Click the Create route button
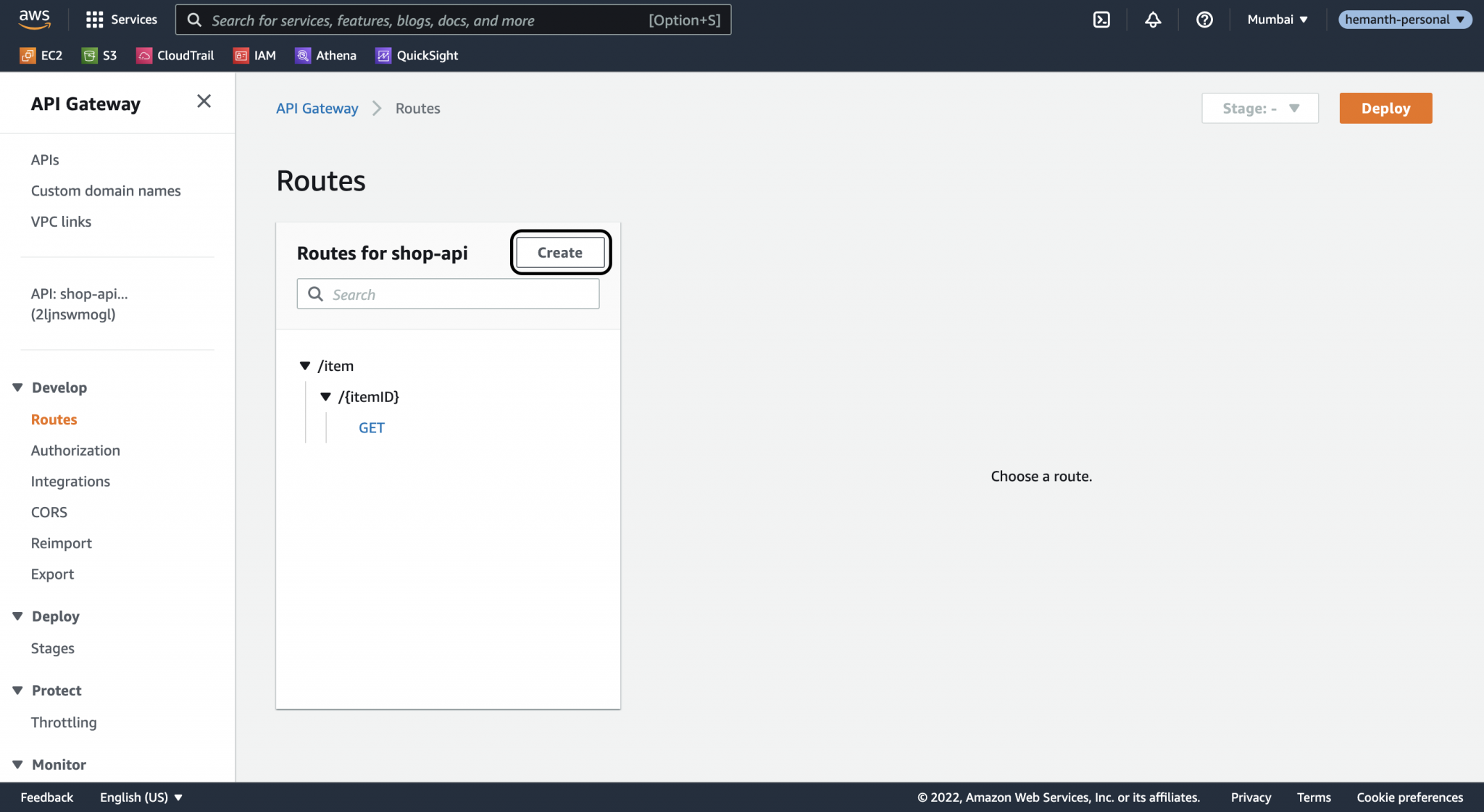Viewport: 1484px width, 812px height. point(559,252)
